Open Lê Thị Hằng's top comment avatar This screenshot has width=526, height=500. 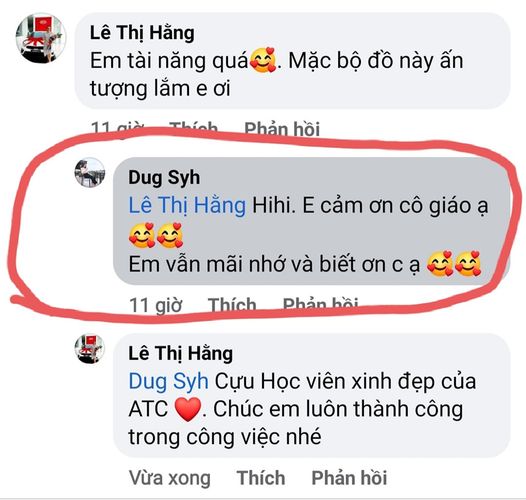click(x=41, y=38)
